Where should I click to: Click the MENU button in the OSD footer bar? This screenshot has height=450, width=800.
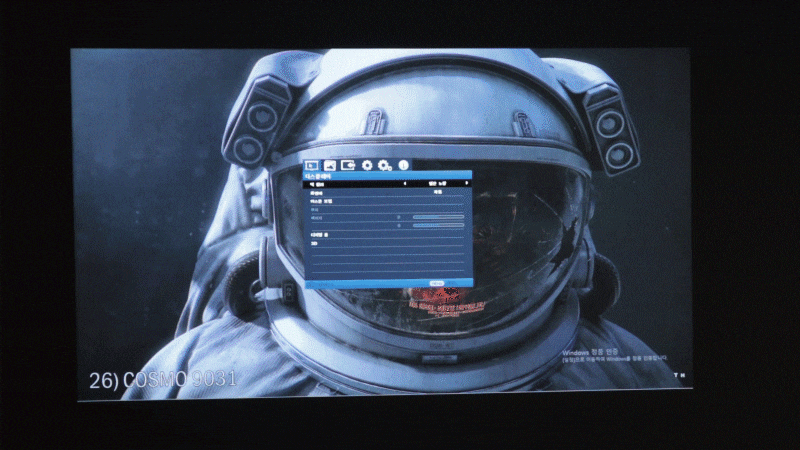tap(437, 283)
